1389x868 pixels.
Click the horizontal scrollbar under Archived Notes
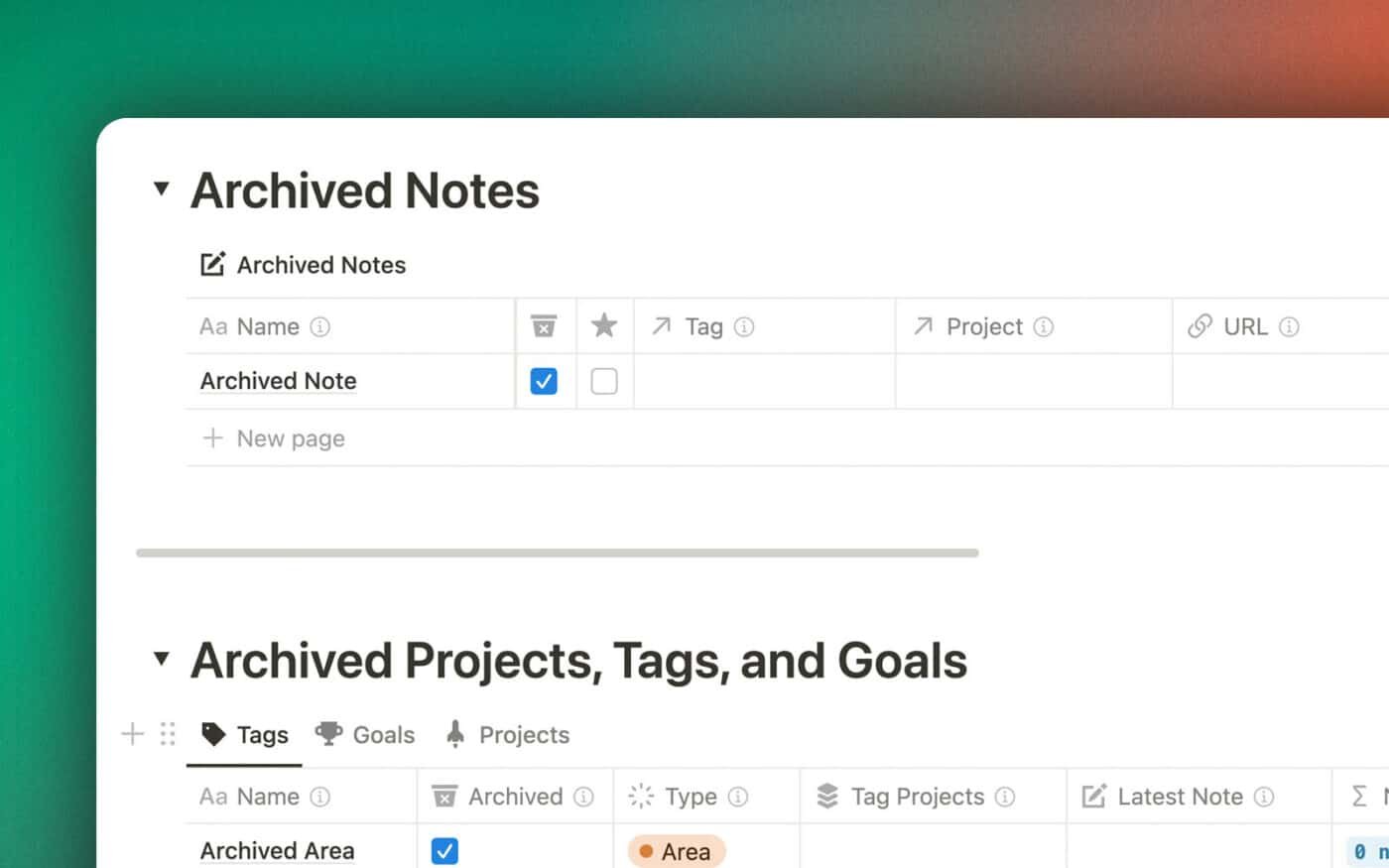point(557,553)
